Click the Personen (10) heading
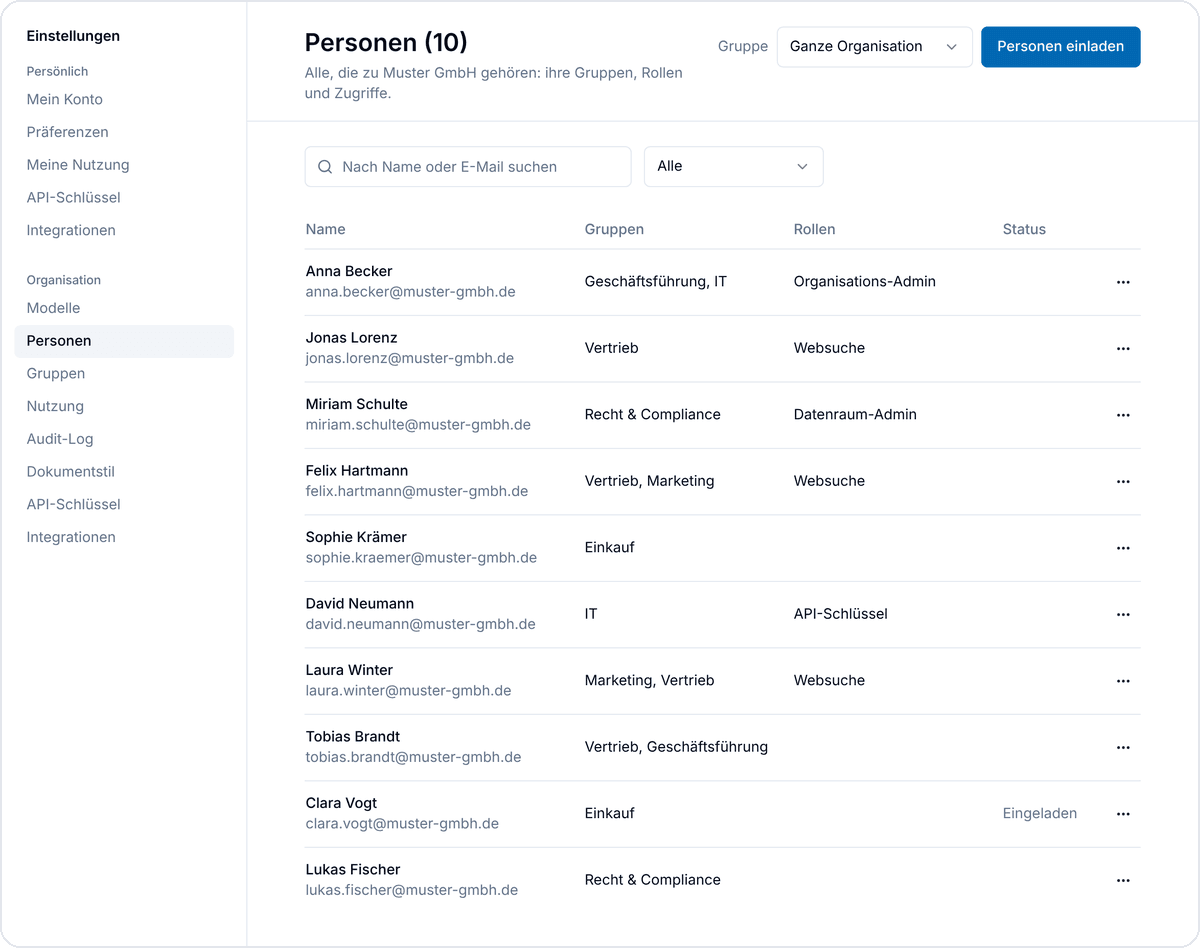This screenshot has width=1200, height=948. click(x=386, y=43)
